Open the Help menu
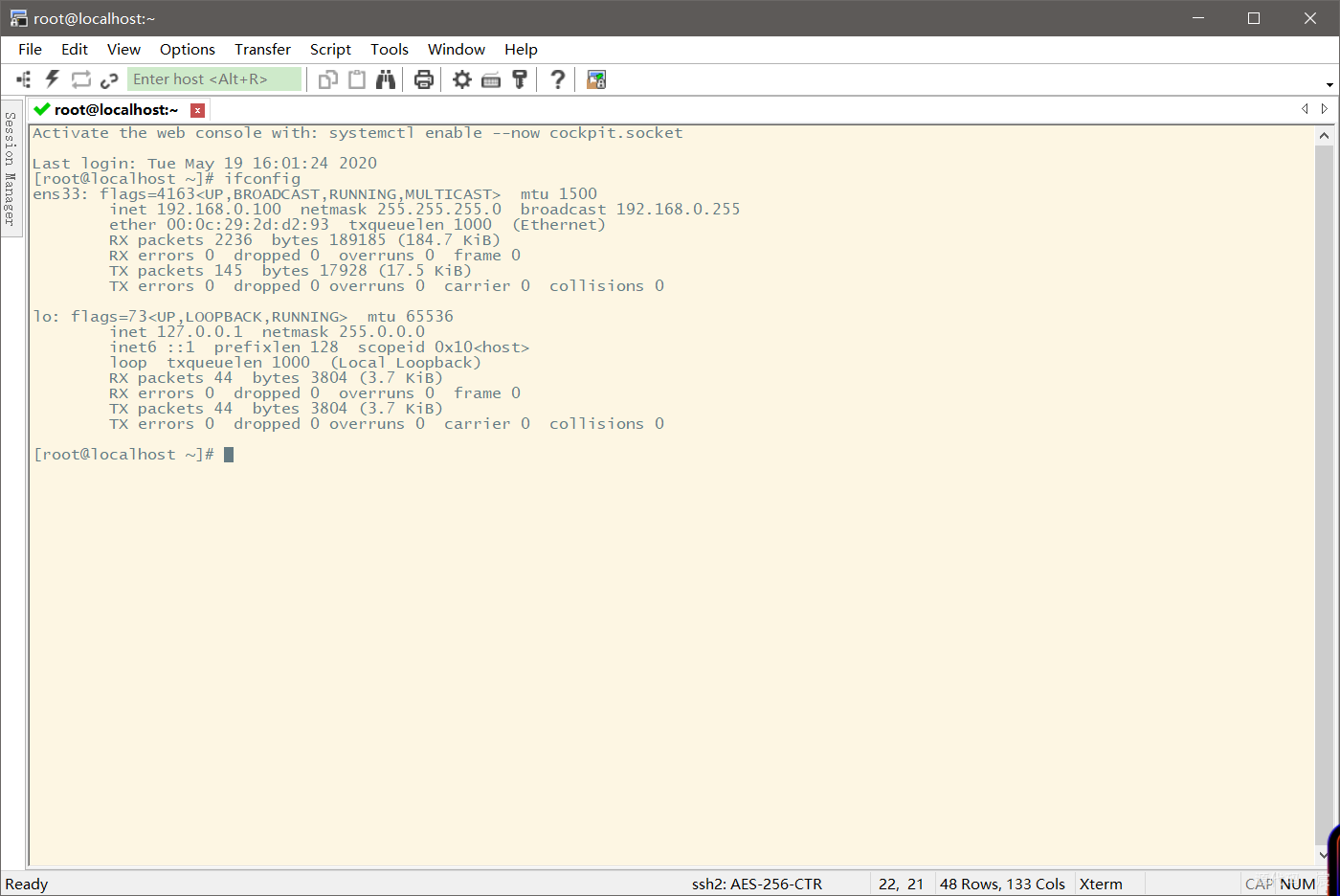1340x896 pixels. [x=521, y=50]
